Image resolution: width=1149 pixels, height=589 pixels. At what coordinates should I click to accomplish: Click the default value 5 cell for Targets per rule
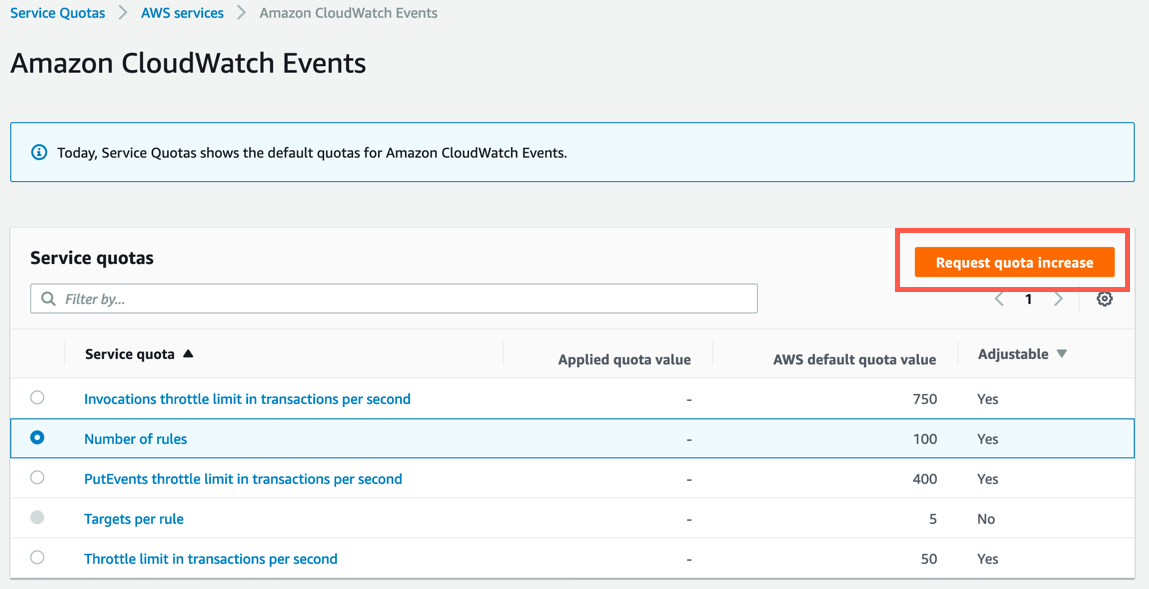click(933, 519)
